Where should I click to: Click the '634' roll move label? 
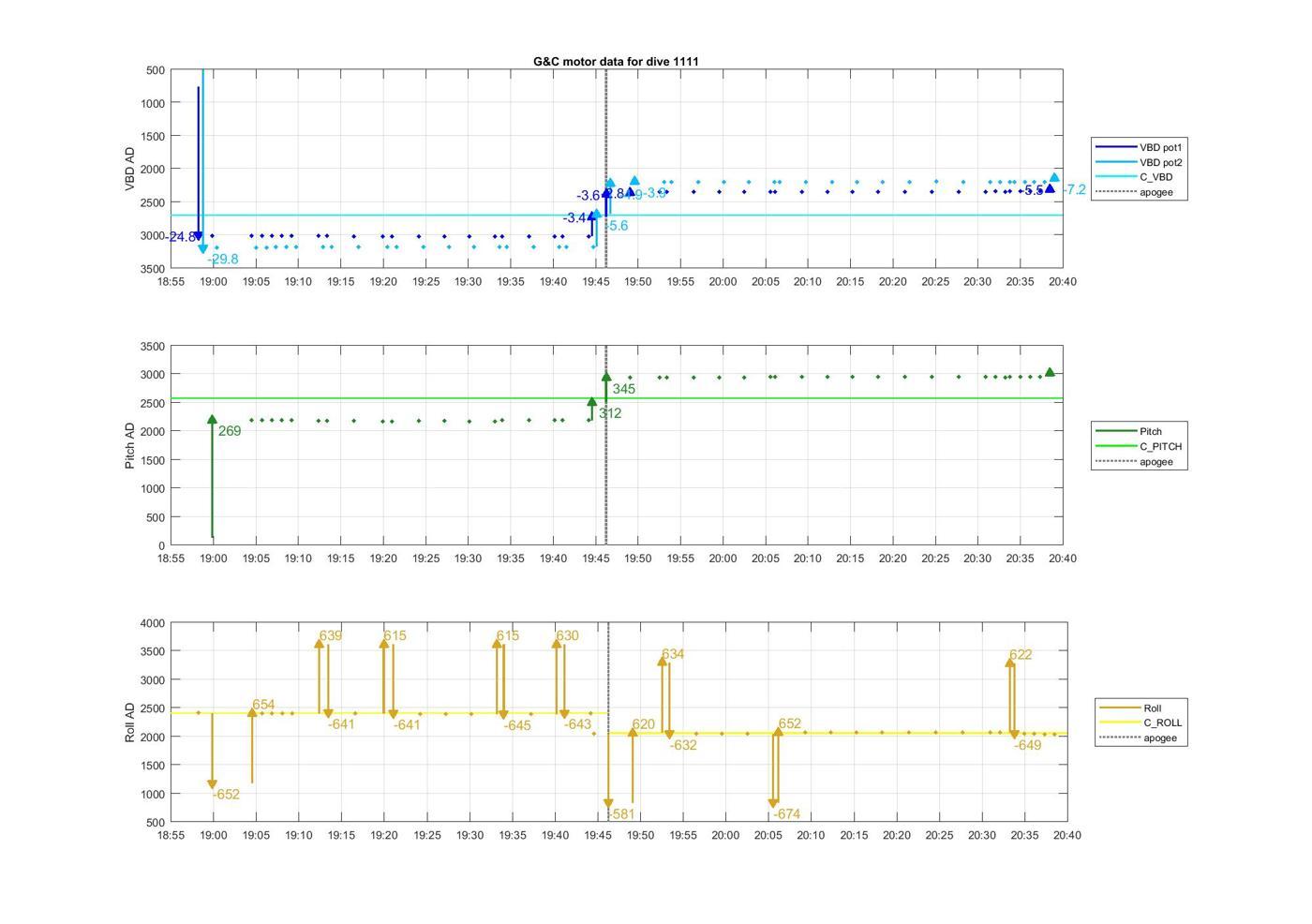(x=673, y=654)
